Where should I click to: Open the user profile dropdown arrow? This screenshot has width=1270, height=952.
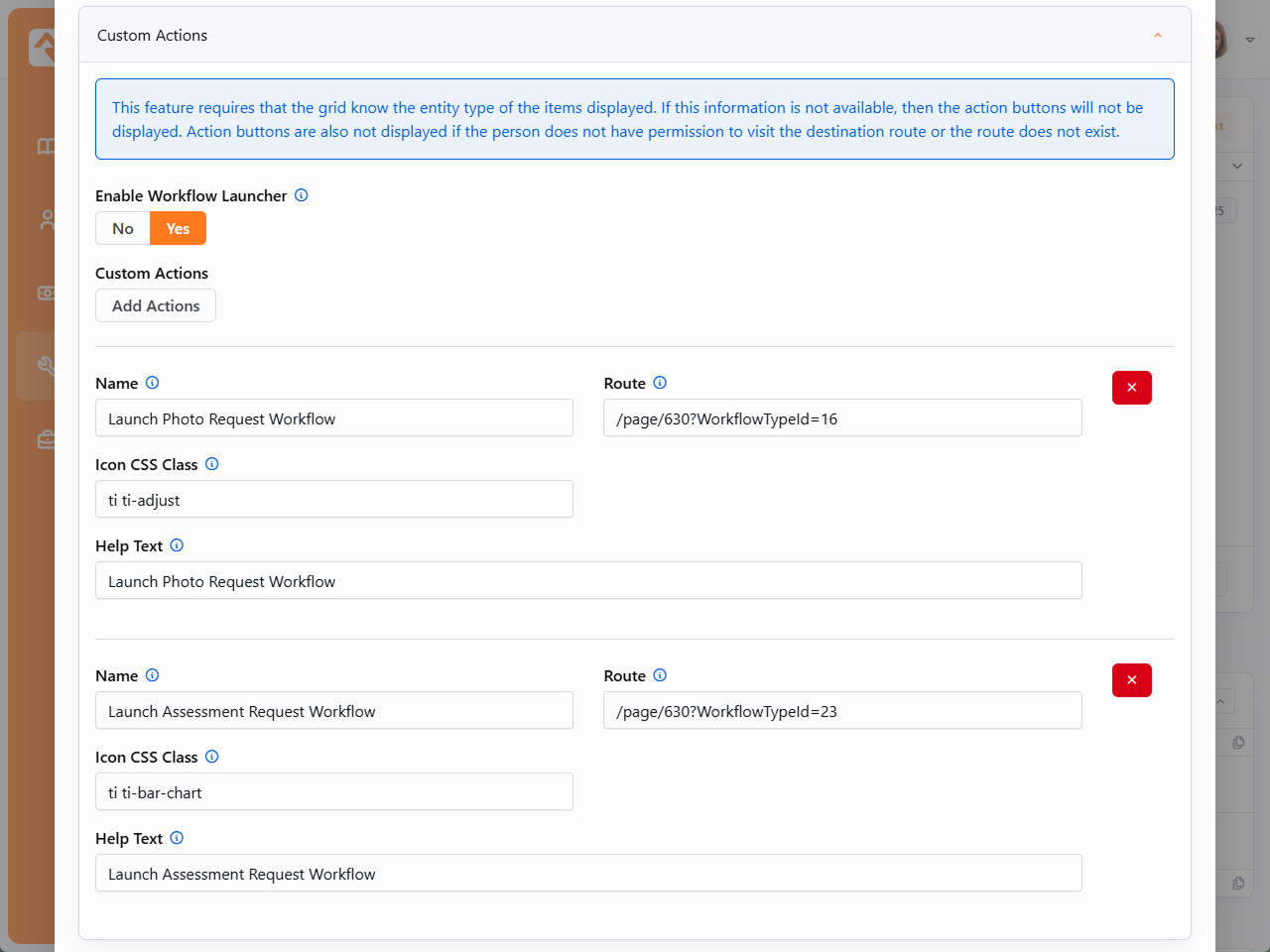(x=1250, y=40)
